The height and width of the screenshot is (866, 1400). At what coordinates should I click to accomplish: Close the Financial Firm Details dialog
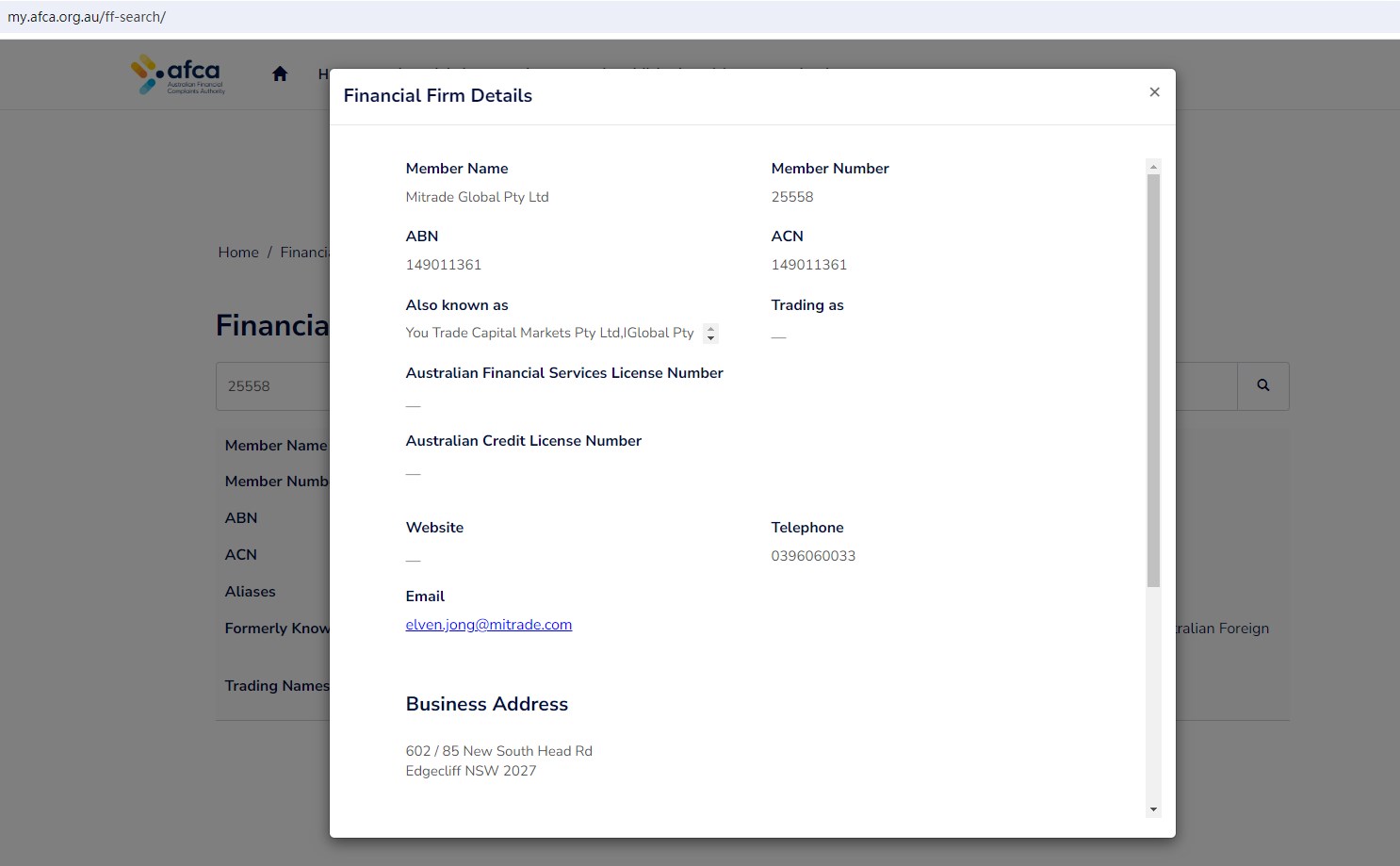pos(1154,92)
